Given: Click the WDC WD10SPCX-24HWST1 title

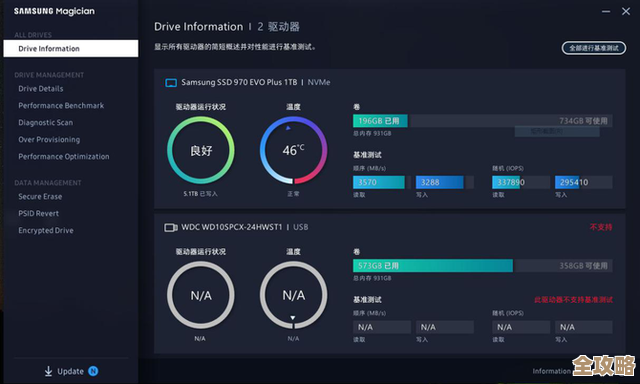Looking at the screenshot, I should click(x=232, y=227).
